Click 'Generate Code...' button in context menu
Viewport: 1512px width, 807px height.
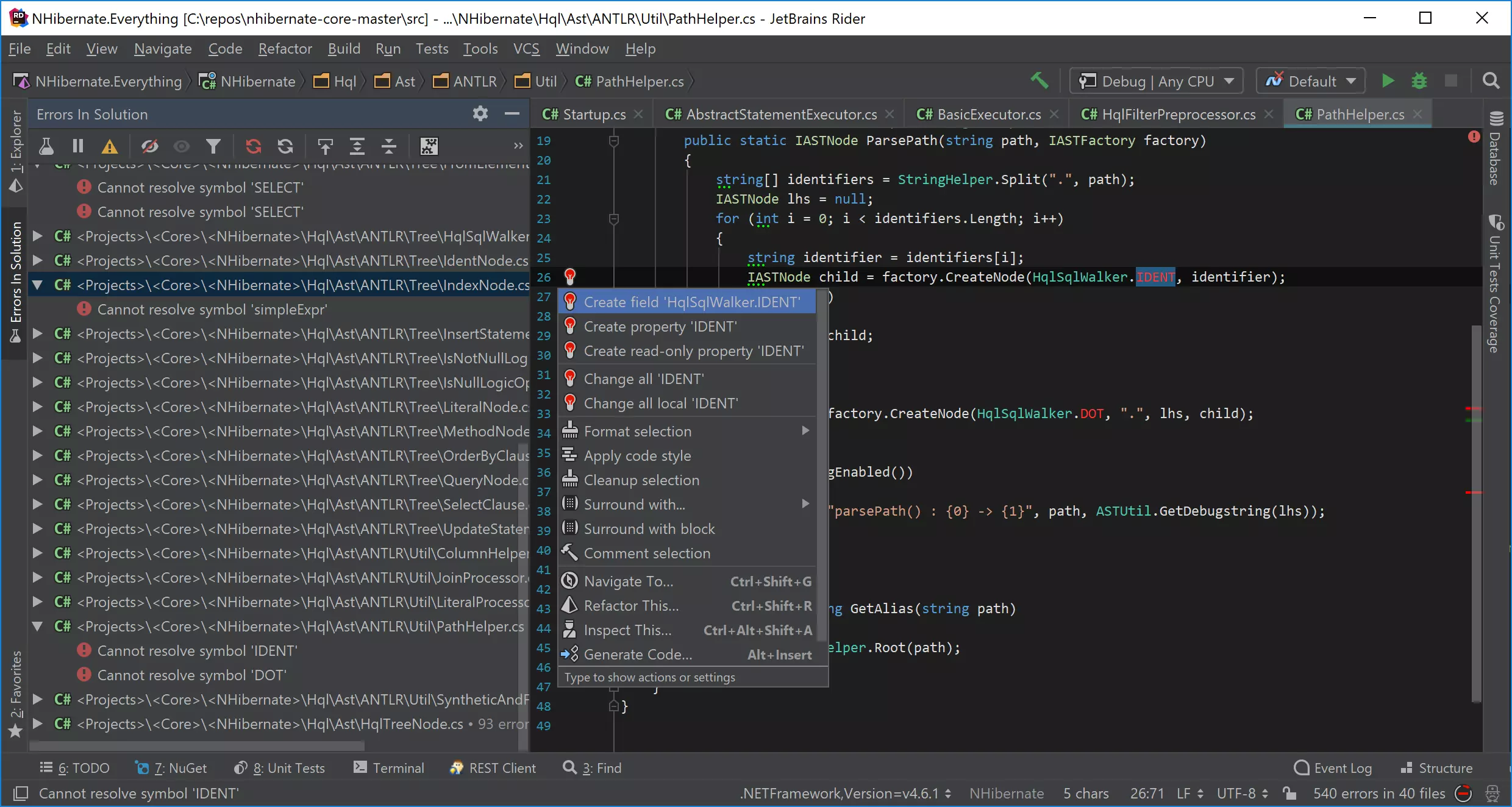point(638,654)
